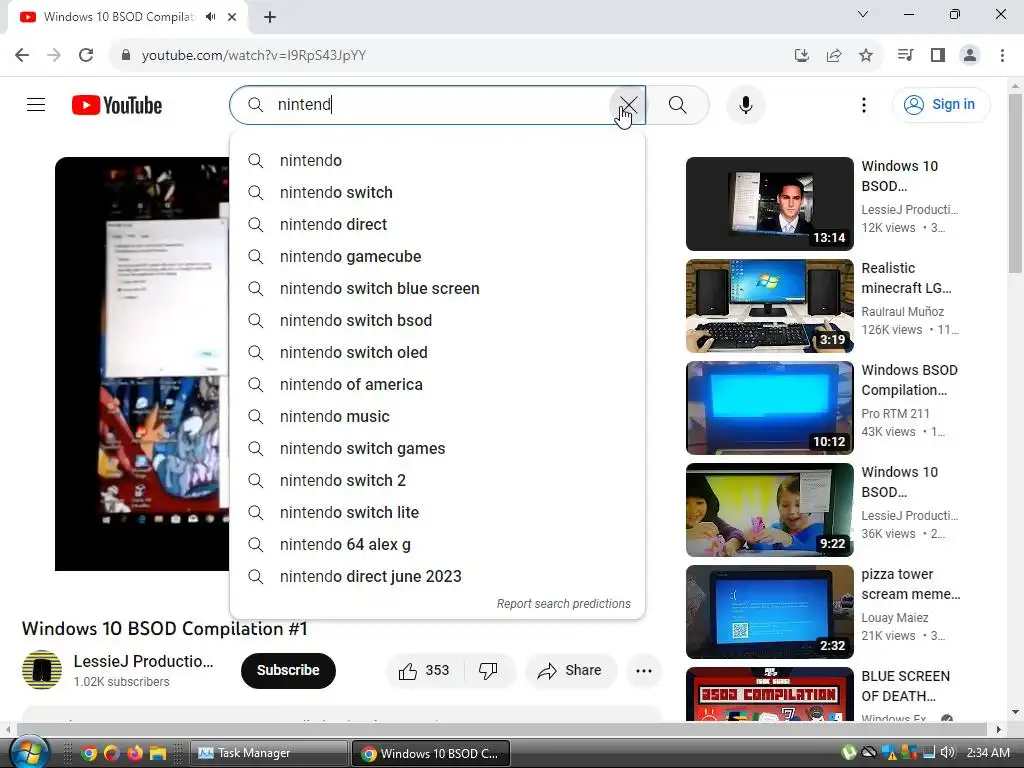
Task: Click Report search predictions link
Action: (564, 604)
